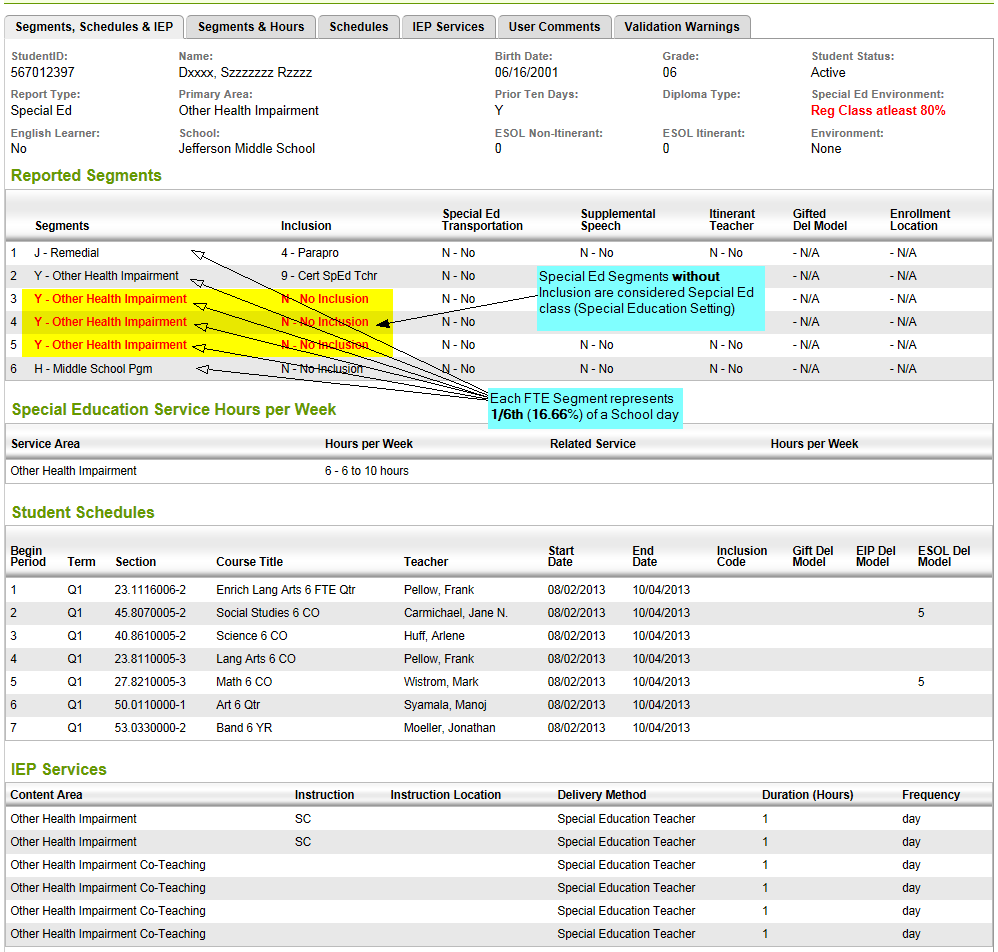Open the Validation Warnings tab
Screen dimensions: 998x952
[x=682, y=27]
